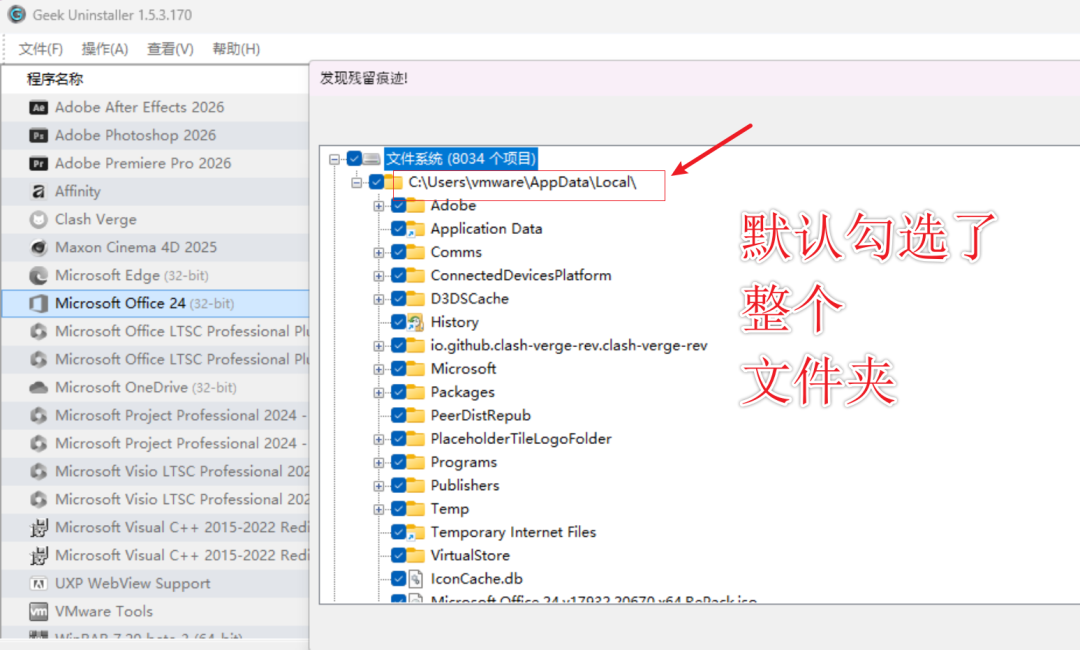Click the UXP WebView Support icon
Image resolution: width=1080 pixels, height=650 pixels.
coord(39,584)
